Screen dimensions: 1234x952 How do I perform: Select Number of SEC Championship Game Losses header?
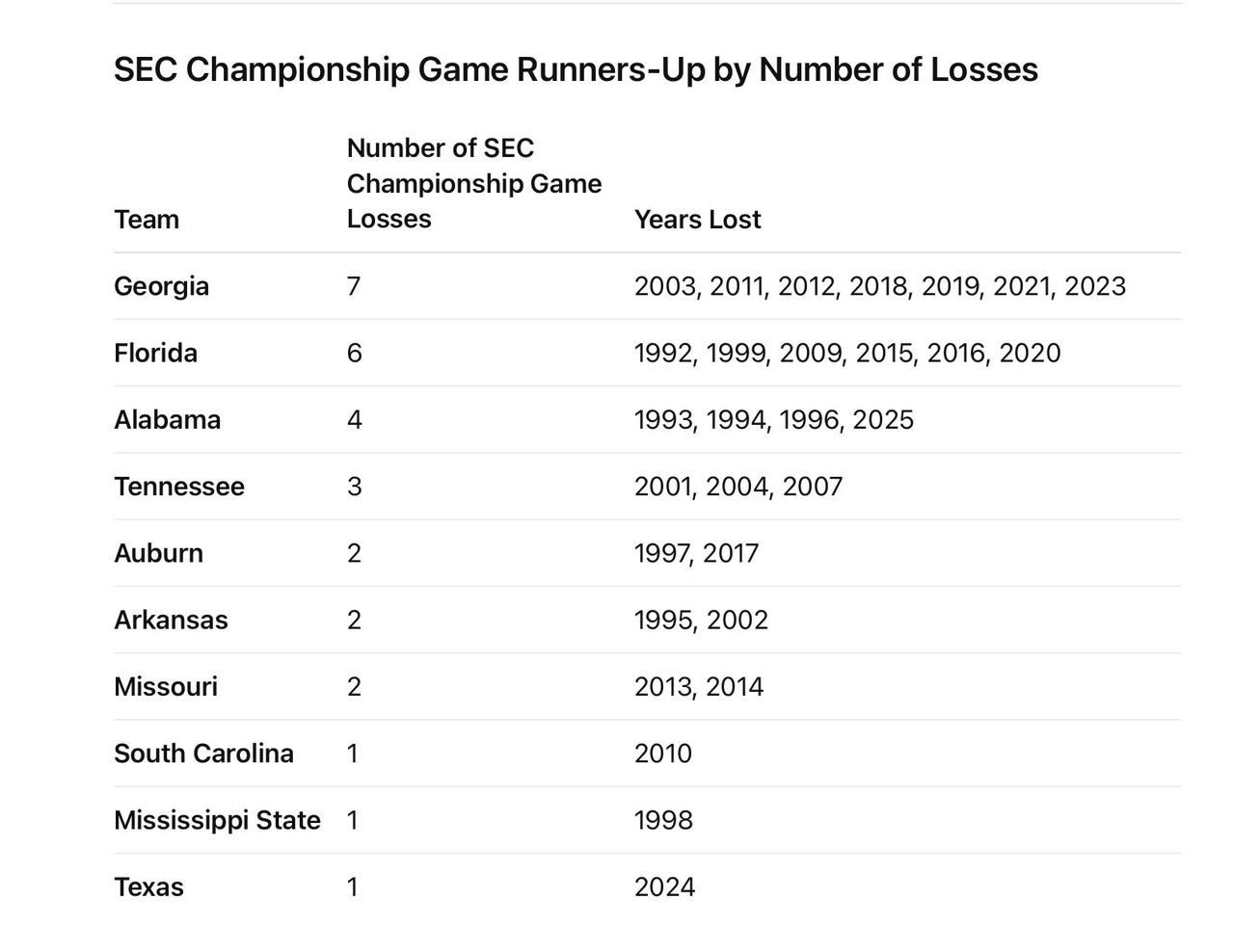[474, 183]
